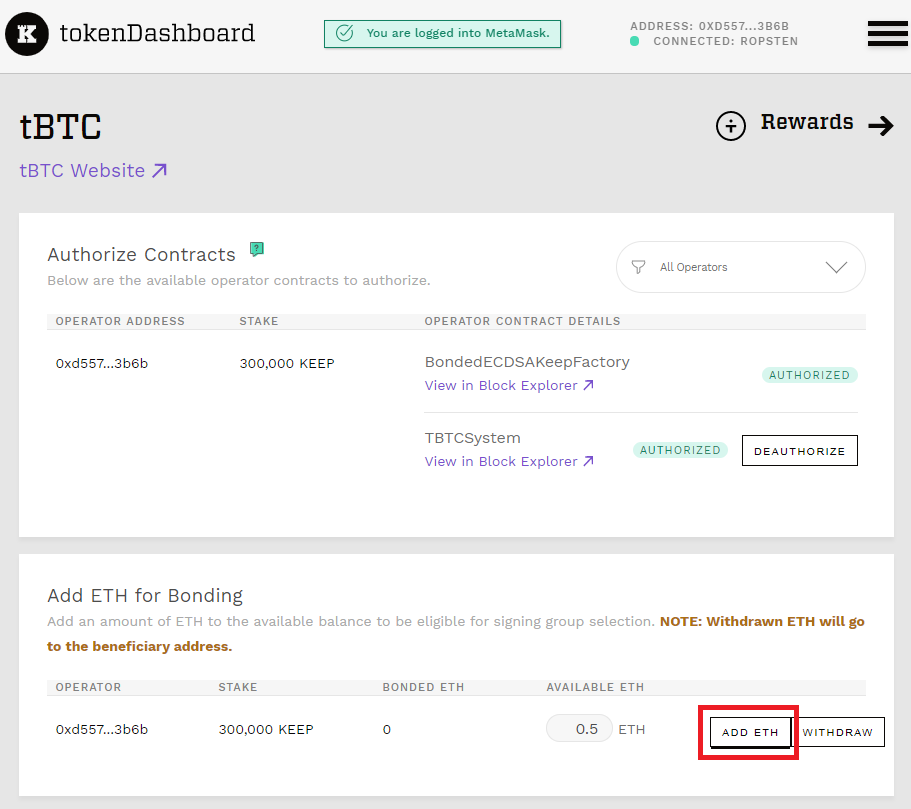
Task: Click the Rewards right arrow
Action: (x=880, y=126)
